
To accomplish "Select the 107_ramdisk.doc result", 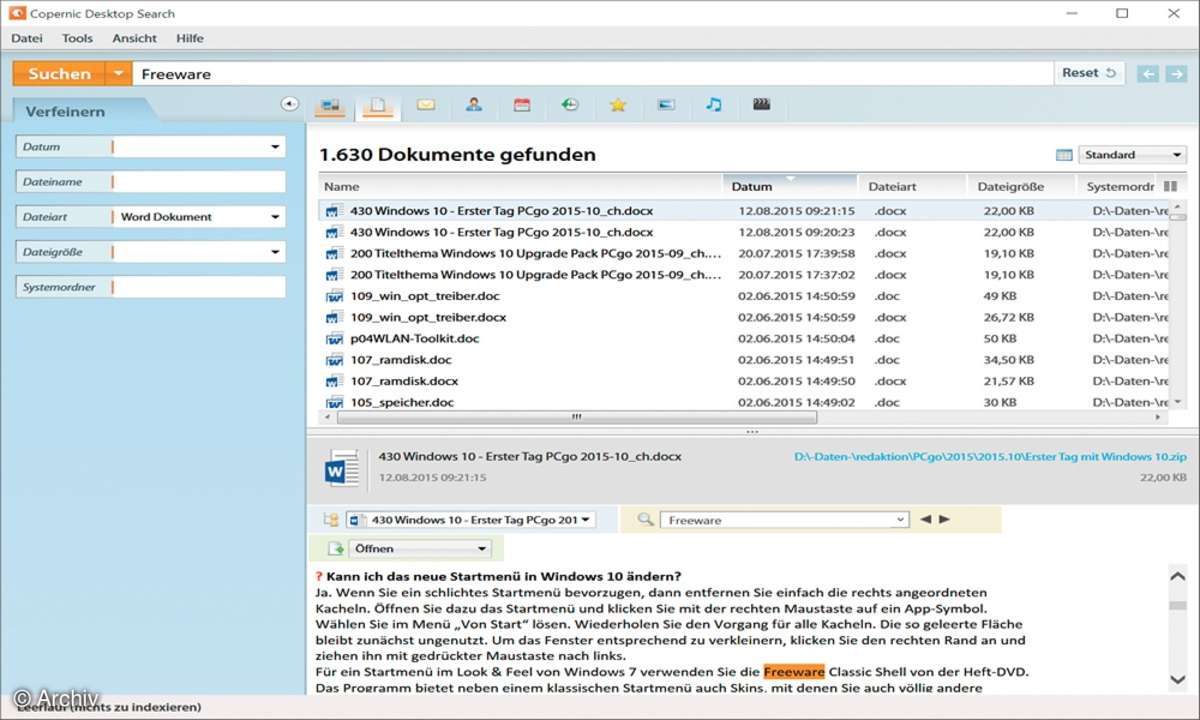I will click(744, 360).
